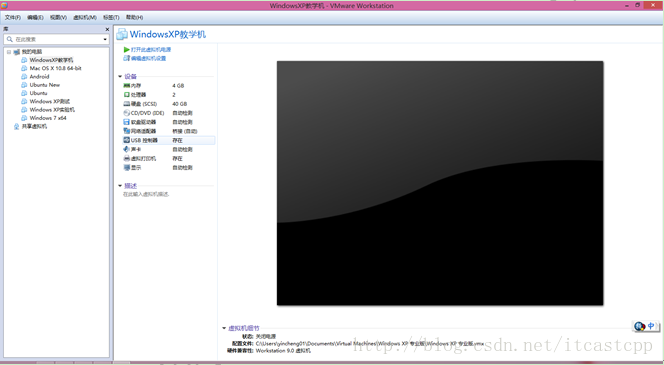Collapse the 描述 description section
Image resolution: width=664 pixels, height=365 pixels.
(120, 186)
